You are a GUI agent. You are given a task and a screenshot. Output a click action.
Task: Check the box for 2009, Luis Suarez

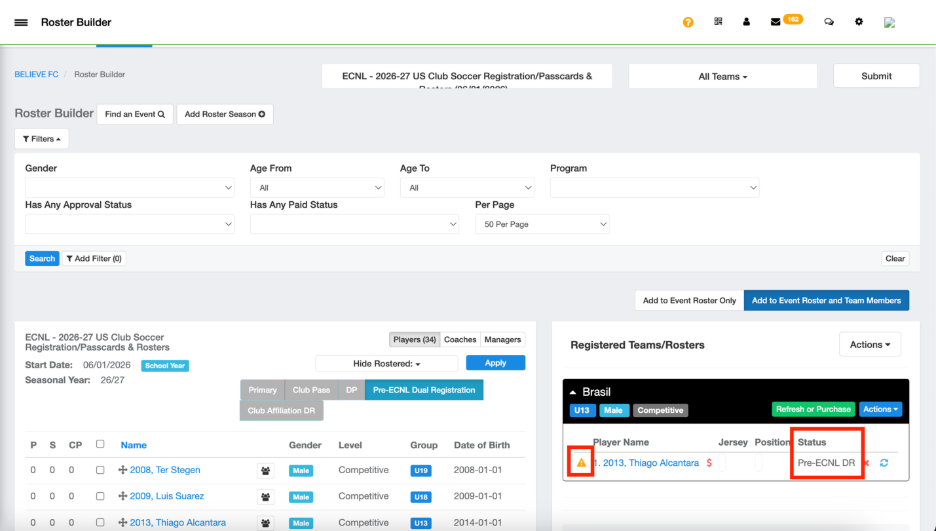point(100,496)
